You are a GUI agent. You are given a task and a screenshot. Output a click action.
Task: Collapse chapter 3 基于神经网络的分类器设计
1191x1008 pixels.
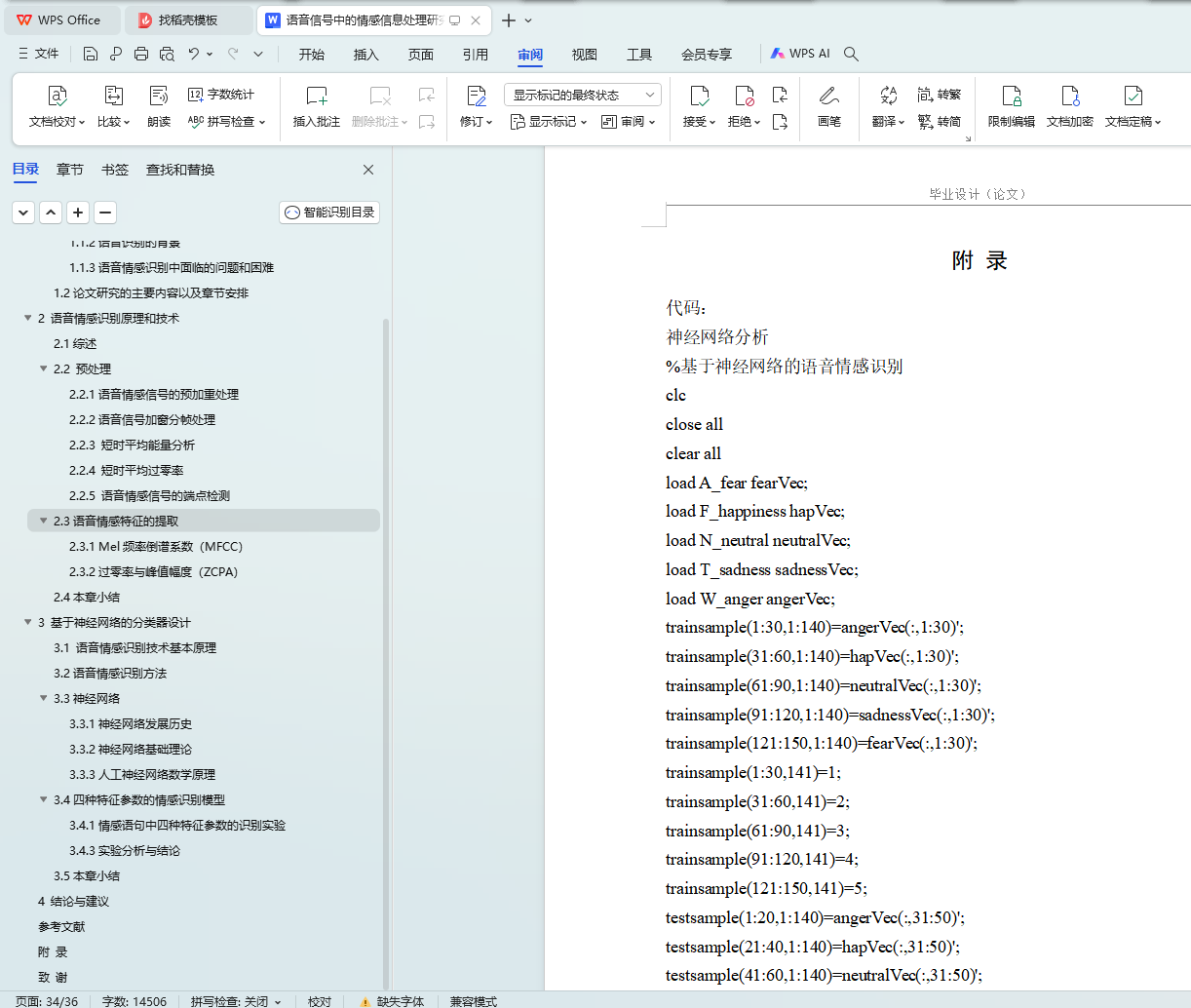tap(27, 622)
